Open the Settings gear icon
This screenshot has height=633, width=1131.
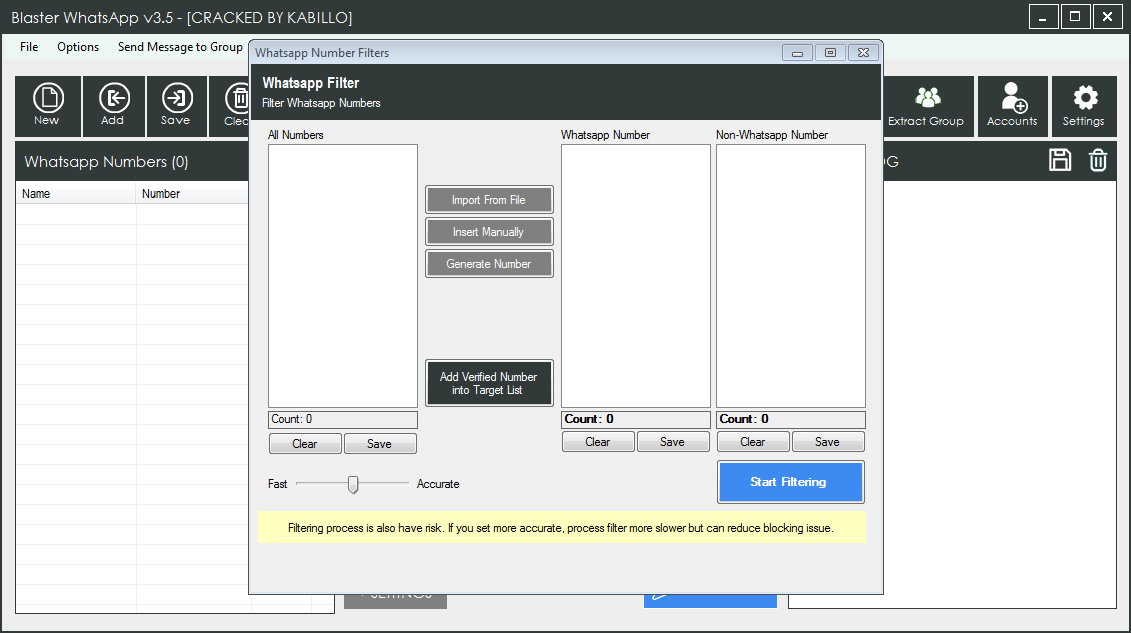[x=1083, y=106]
